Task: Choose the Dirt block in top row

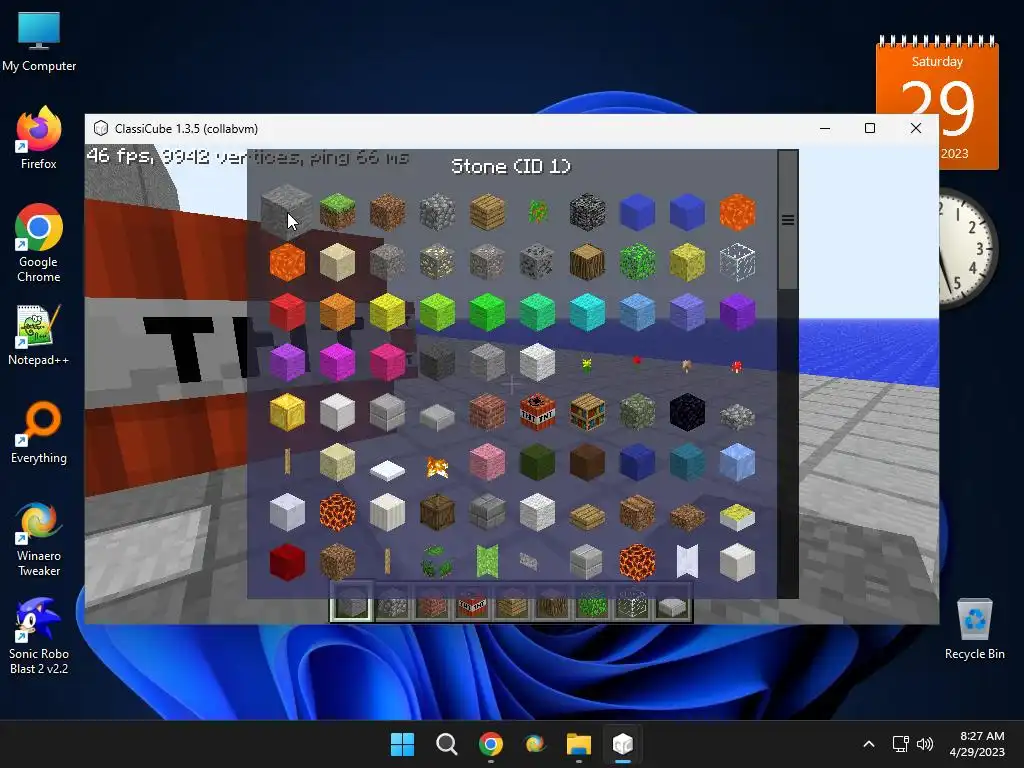Action: pyautogui.click(x=387, y=212)
